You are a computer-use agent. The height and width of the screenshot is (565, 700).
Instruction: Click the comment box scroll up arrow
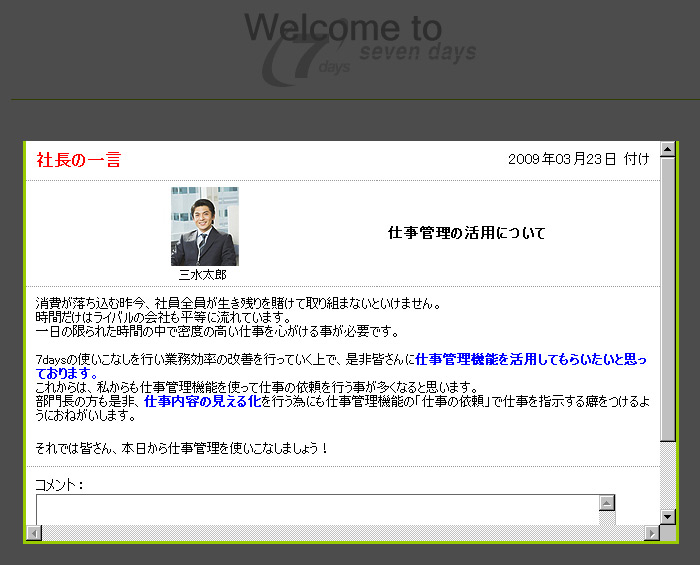[x=607, y=503]
